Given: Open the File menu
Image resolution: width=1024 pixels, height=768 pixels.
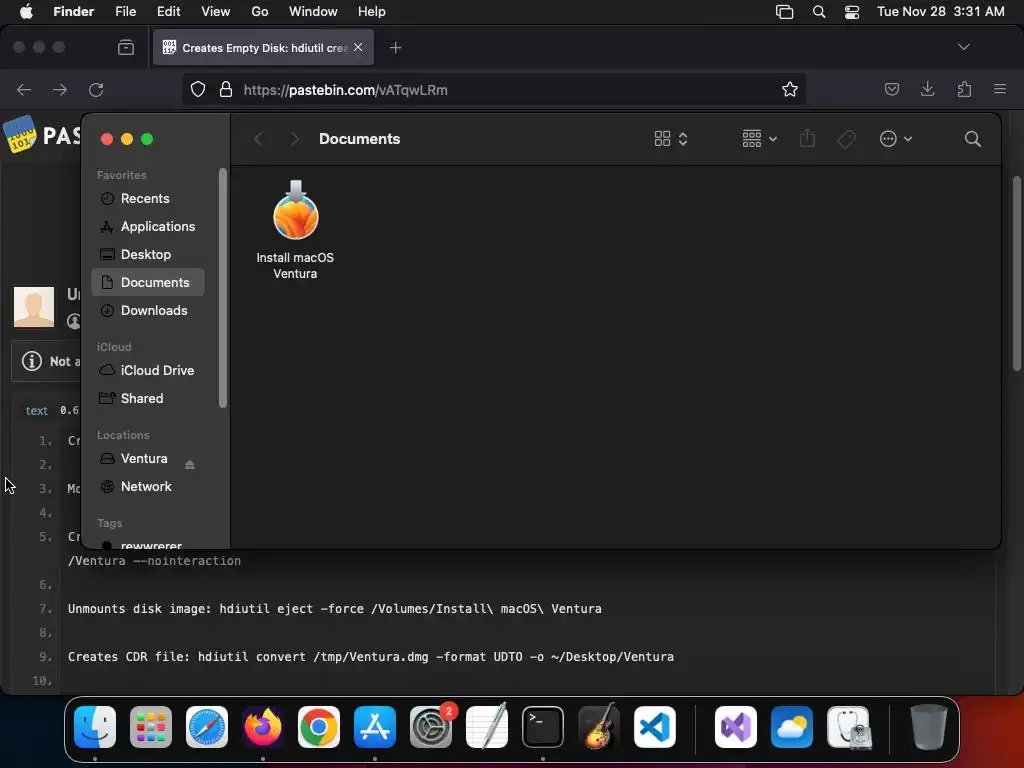Looking at the screenshot, I should pyautogui.click(x=125, y=12).
